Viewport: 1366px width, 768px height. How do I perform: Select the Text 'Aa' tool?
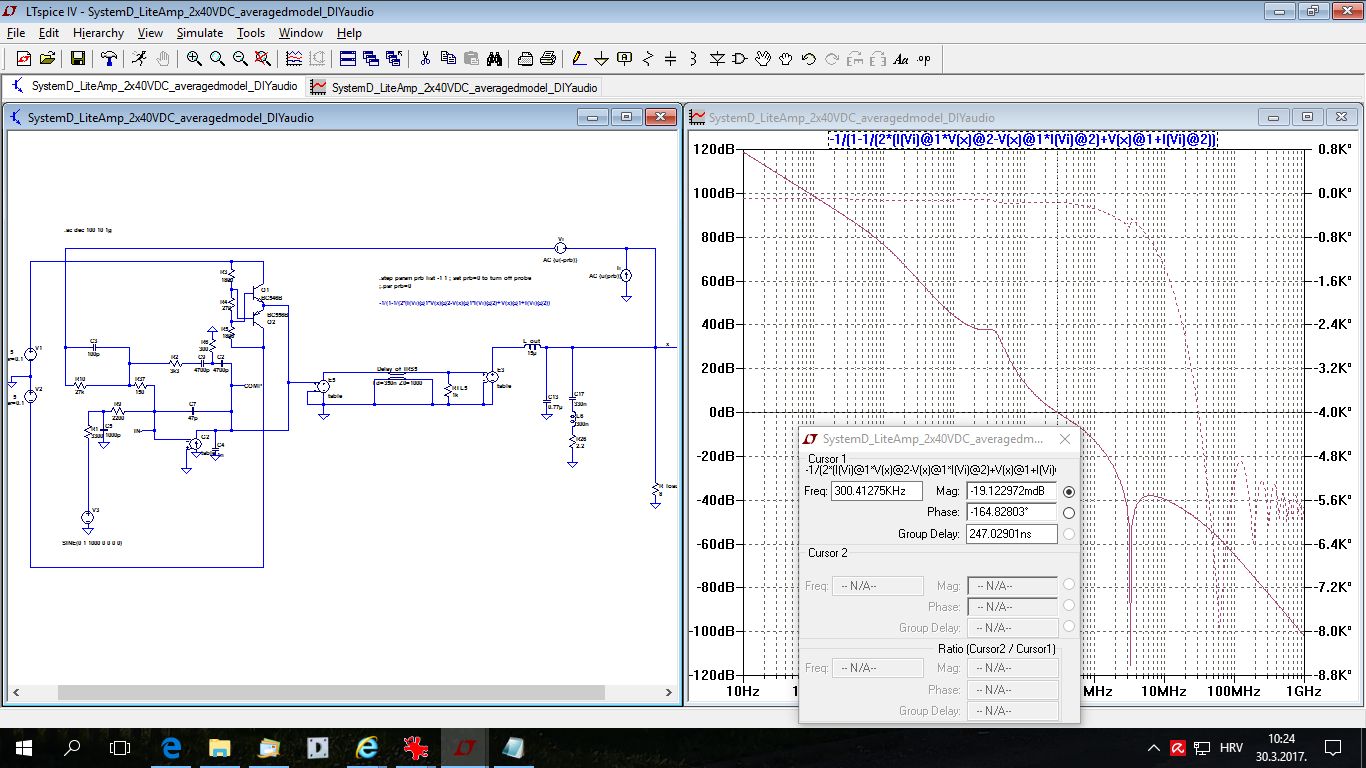tap(900, 59)
